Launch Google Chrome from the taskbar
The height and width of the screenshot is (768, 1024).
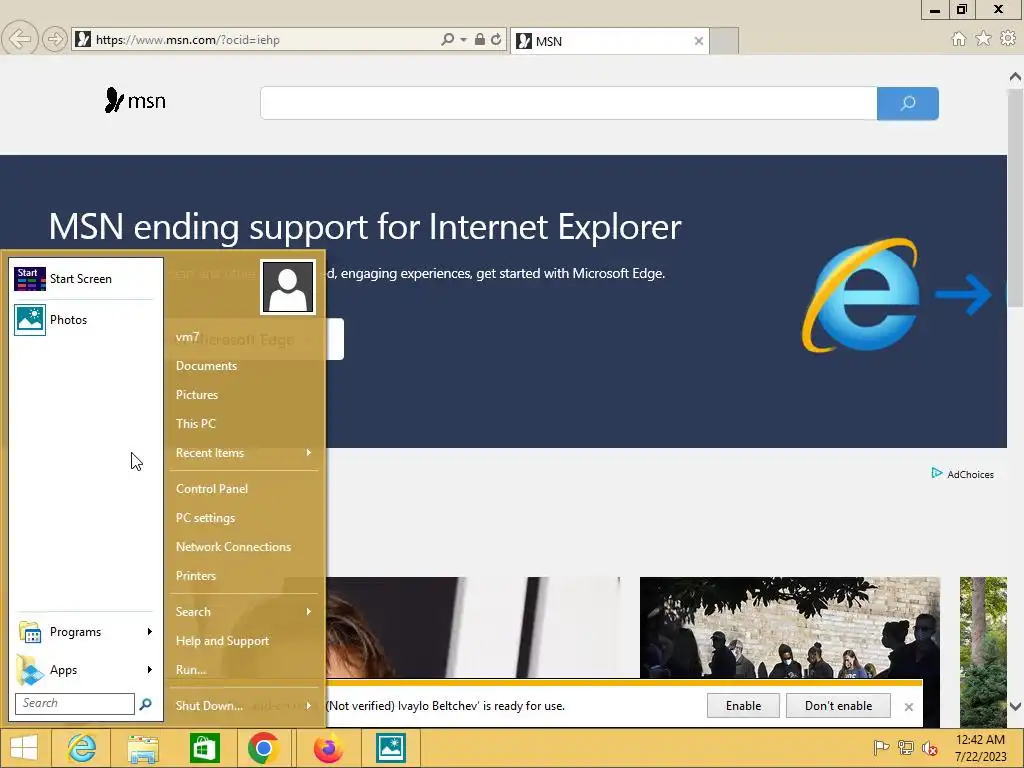pos(264,748)
